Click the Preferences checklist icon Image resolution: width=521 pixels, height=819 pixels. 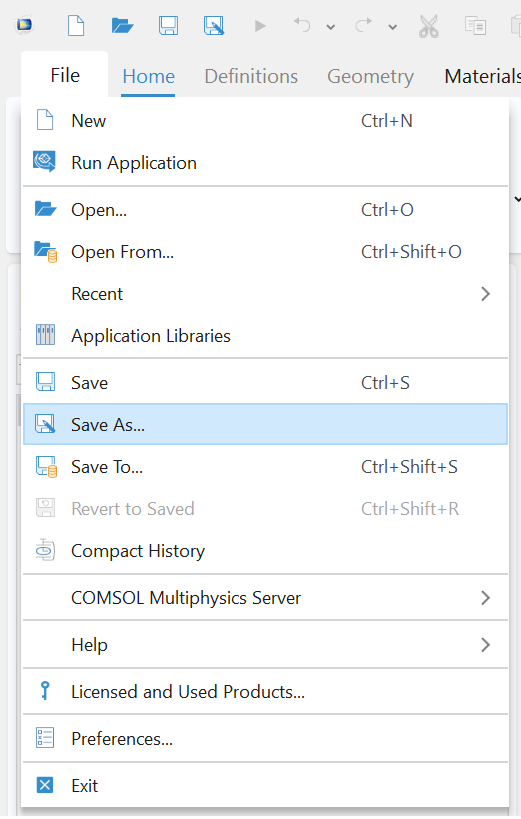[x=45, y=738]
